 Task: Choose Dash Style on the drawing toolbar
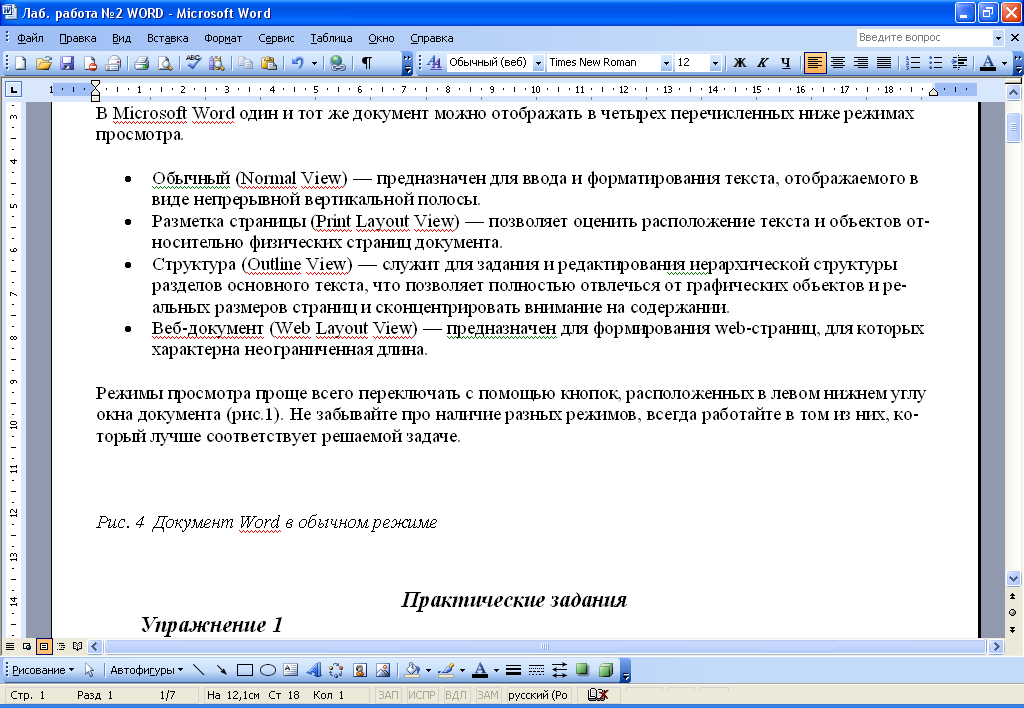point(536,670)
